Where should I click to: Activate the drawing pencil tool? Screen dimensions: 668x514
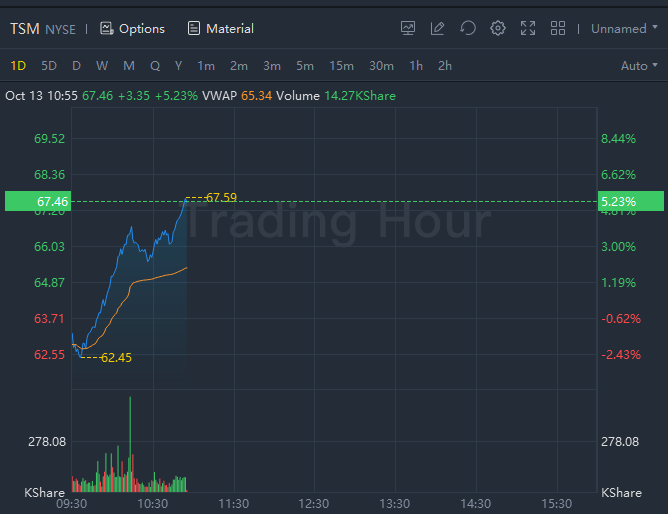point(438,28)
